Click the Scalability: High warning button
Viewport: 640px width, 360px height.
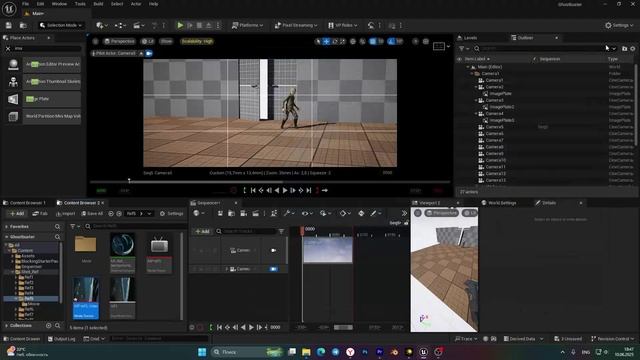(x=197, y=41)
